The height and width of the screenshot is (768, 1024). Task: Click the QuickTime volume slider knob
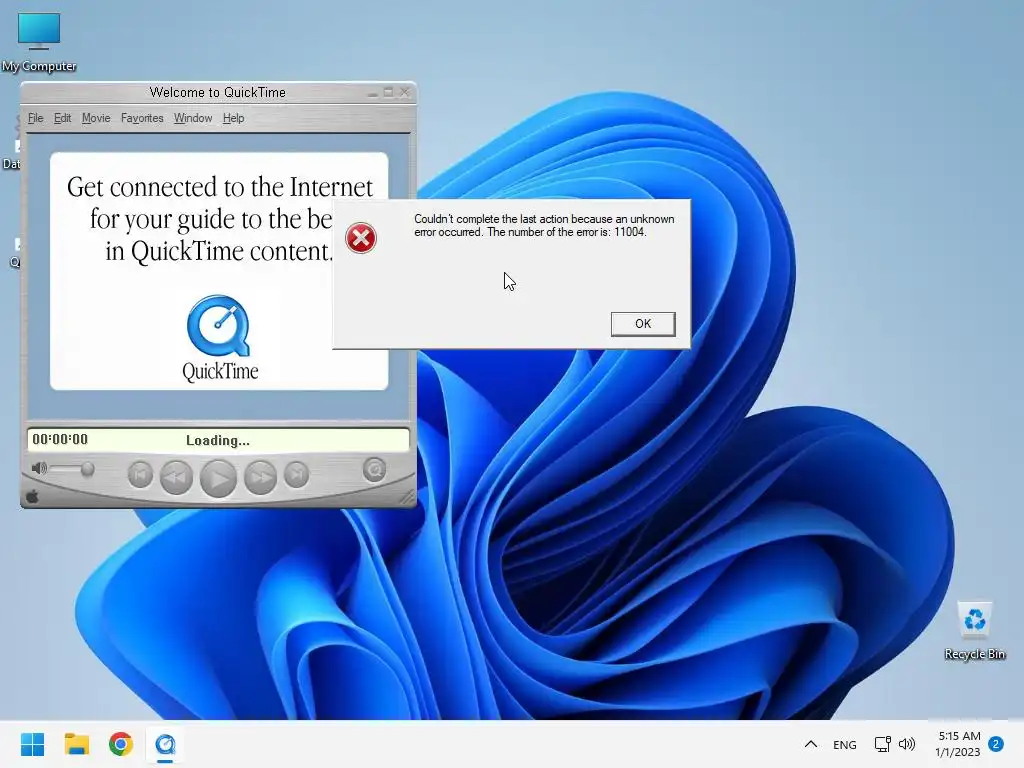[x=87, y=469]
